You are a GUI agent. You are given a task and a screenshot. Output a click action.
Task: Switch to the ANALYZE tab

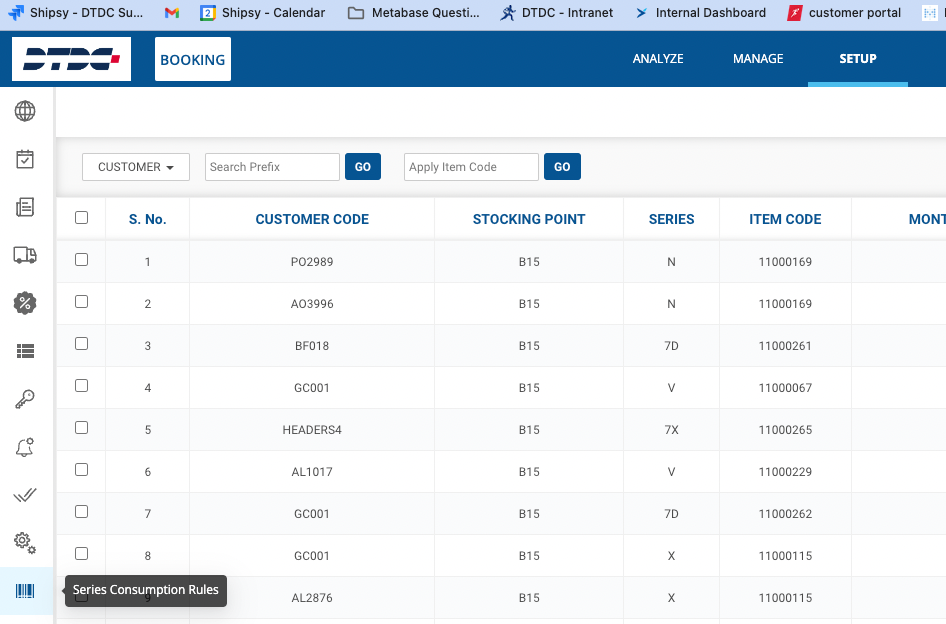pos(658,59)
